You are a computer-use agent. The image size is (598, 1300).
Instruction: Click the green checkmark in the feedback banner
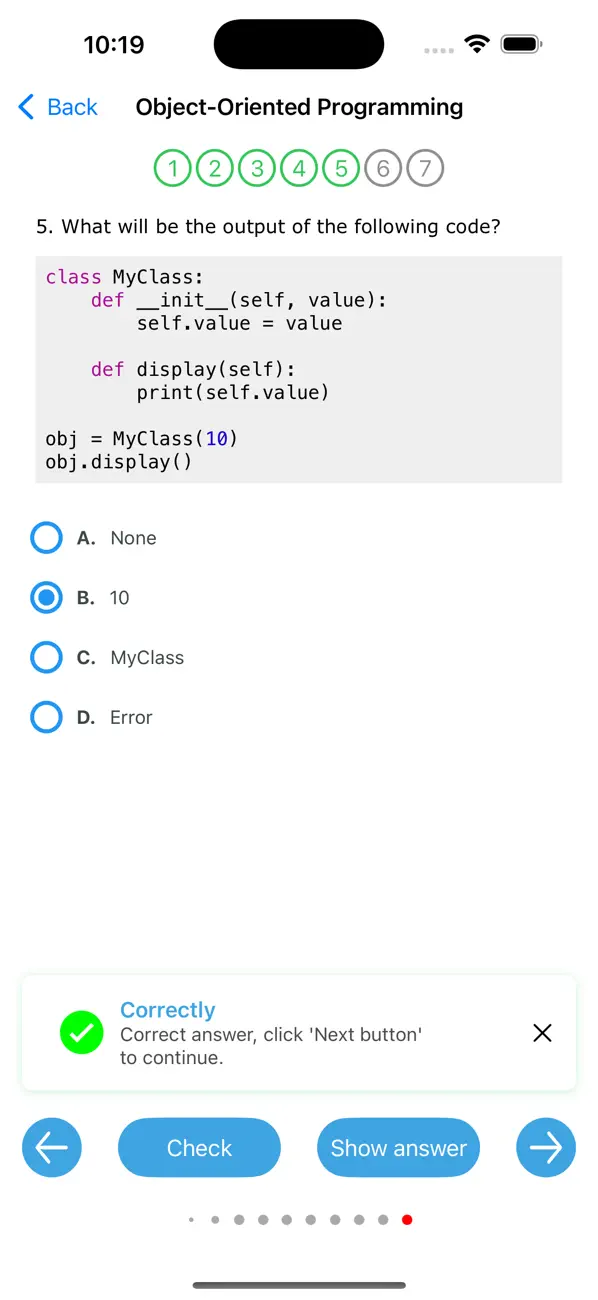tap(81, 1032)
